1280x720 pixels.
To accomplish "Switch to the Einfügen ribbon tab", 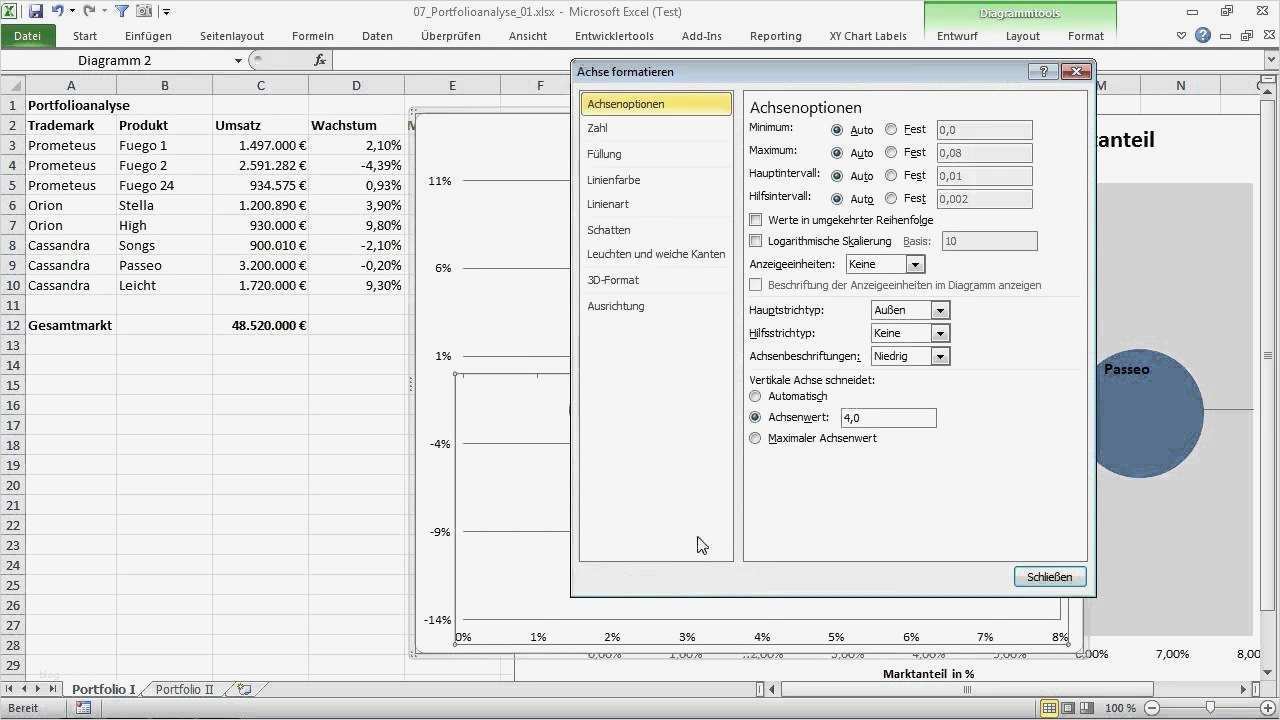I will pyautogui.click(x=148, y=36).
